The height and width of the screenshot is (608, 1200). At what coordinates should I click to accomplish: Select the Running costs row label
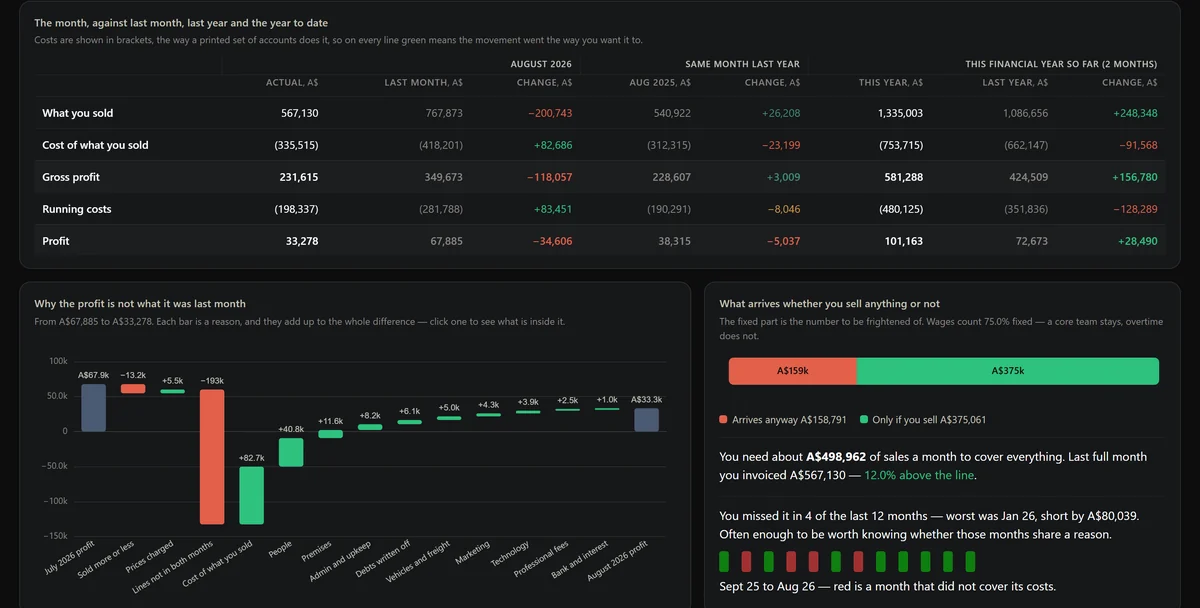tap(77, 209)
